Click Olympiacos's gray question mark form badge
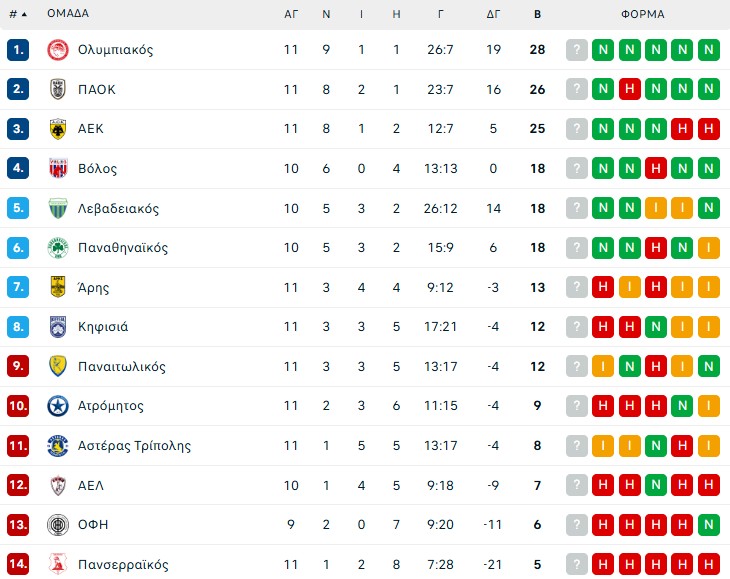This screenshot has width=730, height=579. (x=576, y=50)
